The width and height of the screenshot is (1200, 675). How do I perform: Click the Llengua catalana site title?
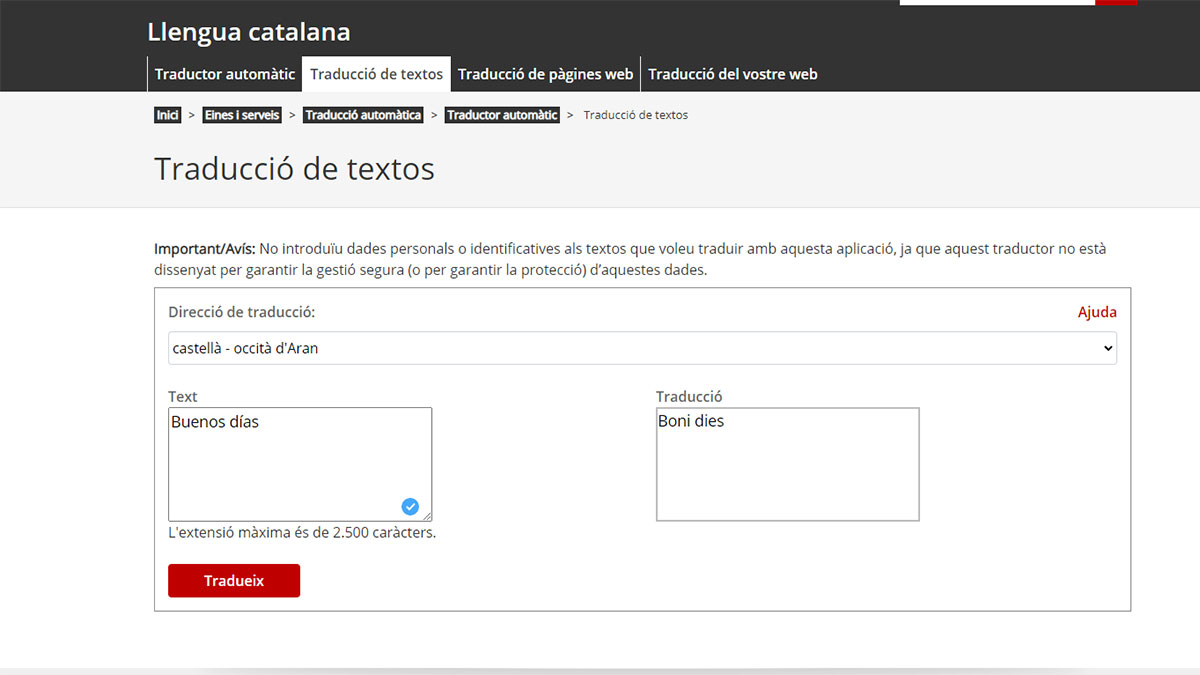click(249, 32)
